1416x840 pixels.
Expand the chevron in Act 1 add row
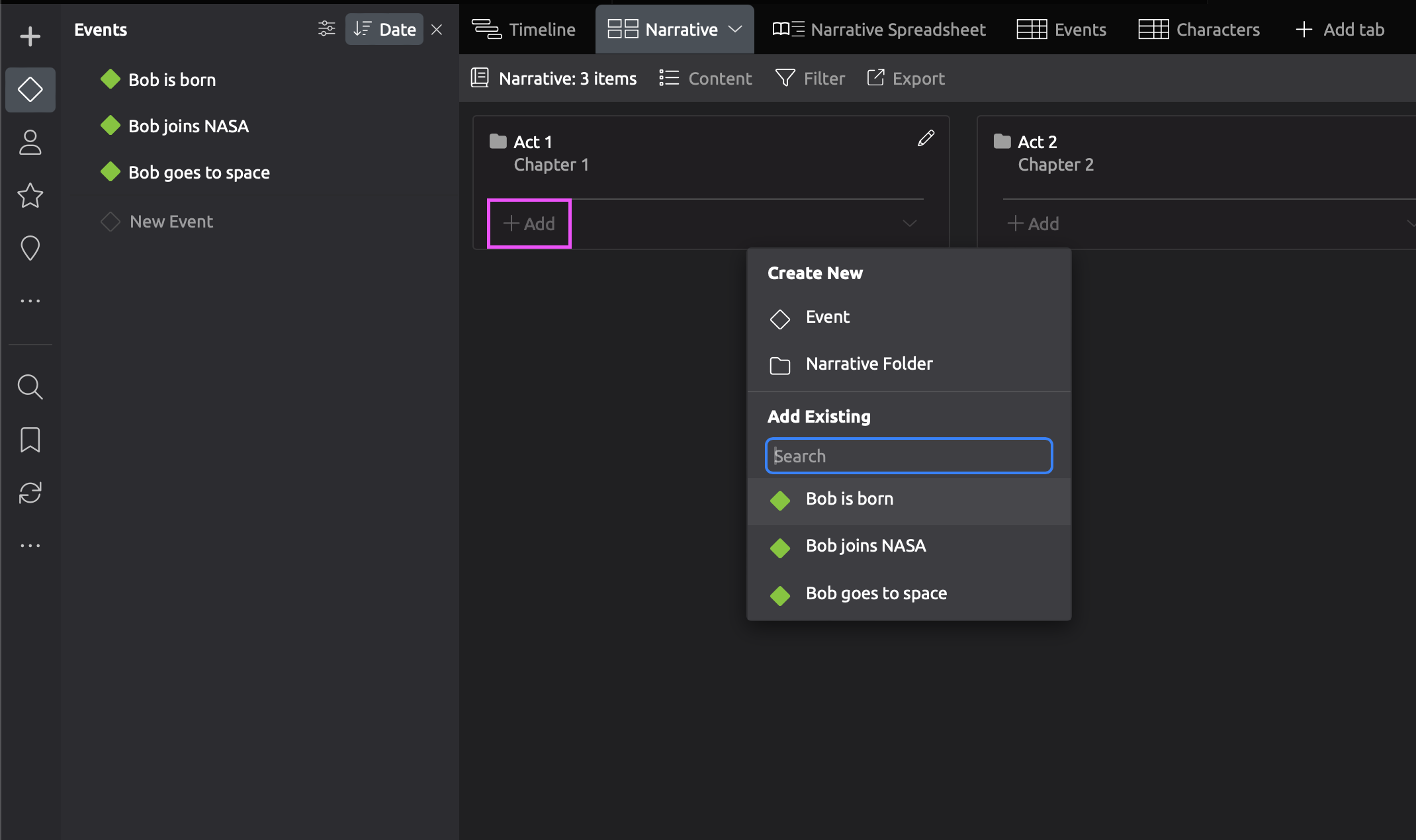click(910, 223)
